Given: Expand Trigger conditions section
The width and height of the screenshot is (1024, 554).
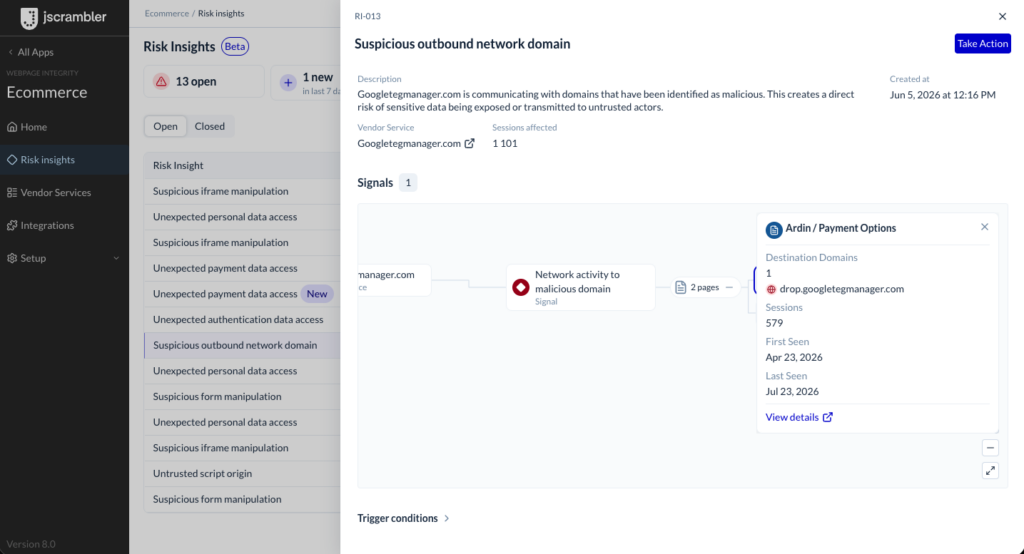Looking at the screenshot, I should pos(403,518).
